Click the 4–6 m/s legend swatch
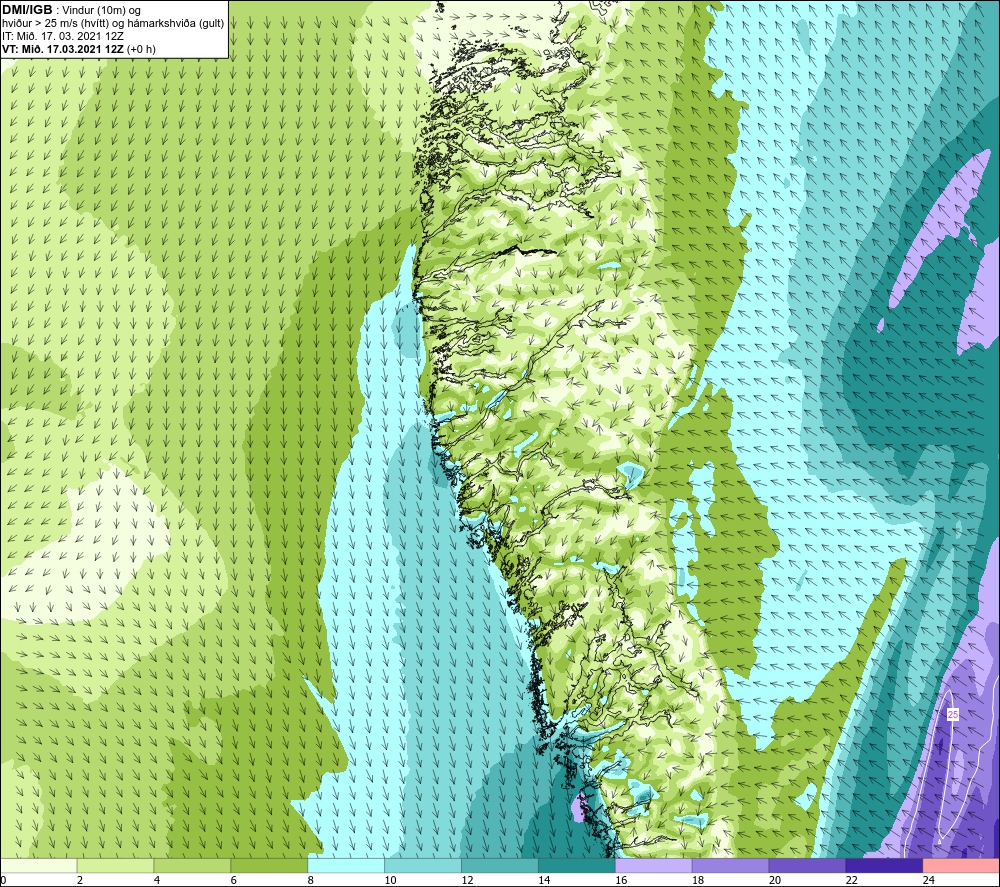The height and width of the screenshot is (887, 1000). pos(192,865)
